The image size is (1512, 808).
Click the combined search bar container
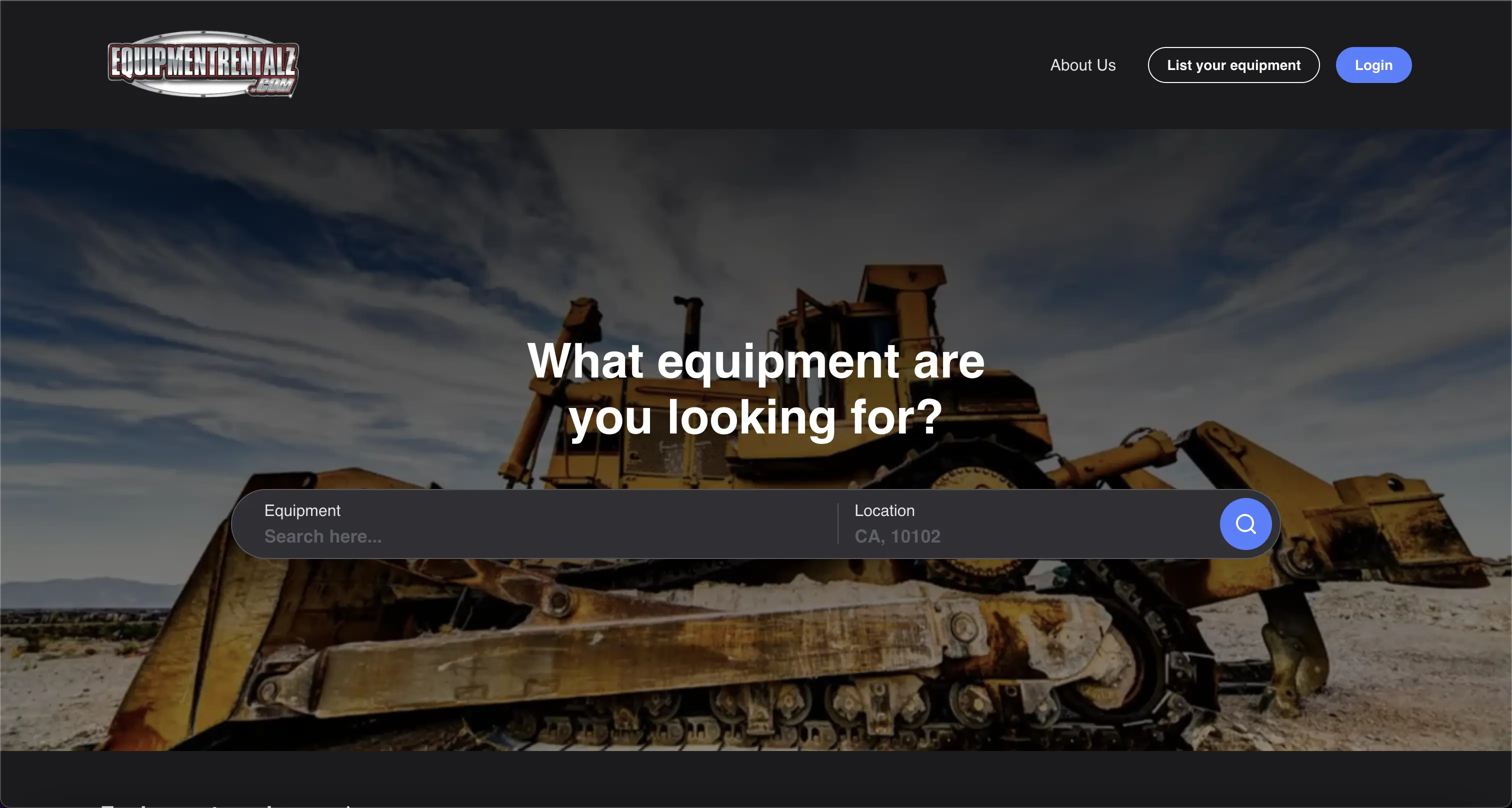tap(756, 524)
